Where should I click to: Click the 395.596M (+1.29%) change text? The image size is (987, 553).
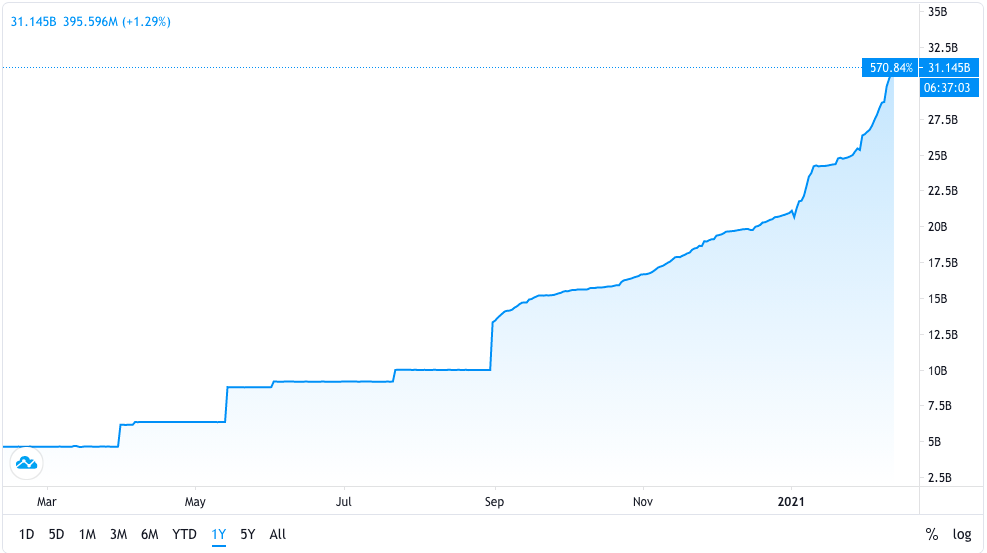coord(117,21)
